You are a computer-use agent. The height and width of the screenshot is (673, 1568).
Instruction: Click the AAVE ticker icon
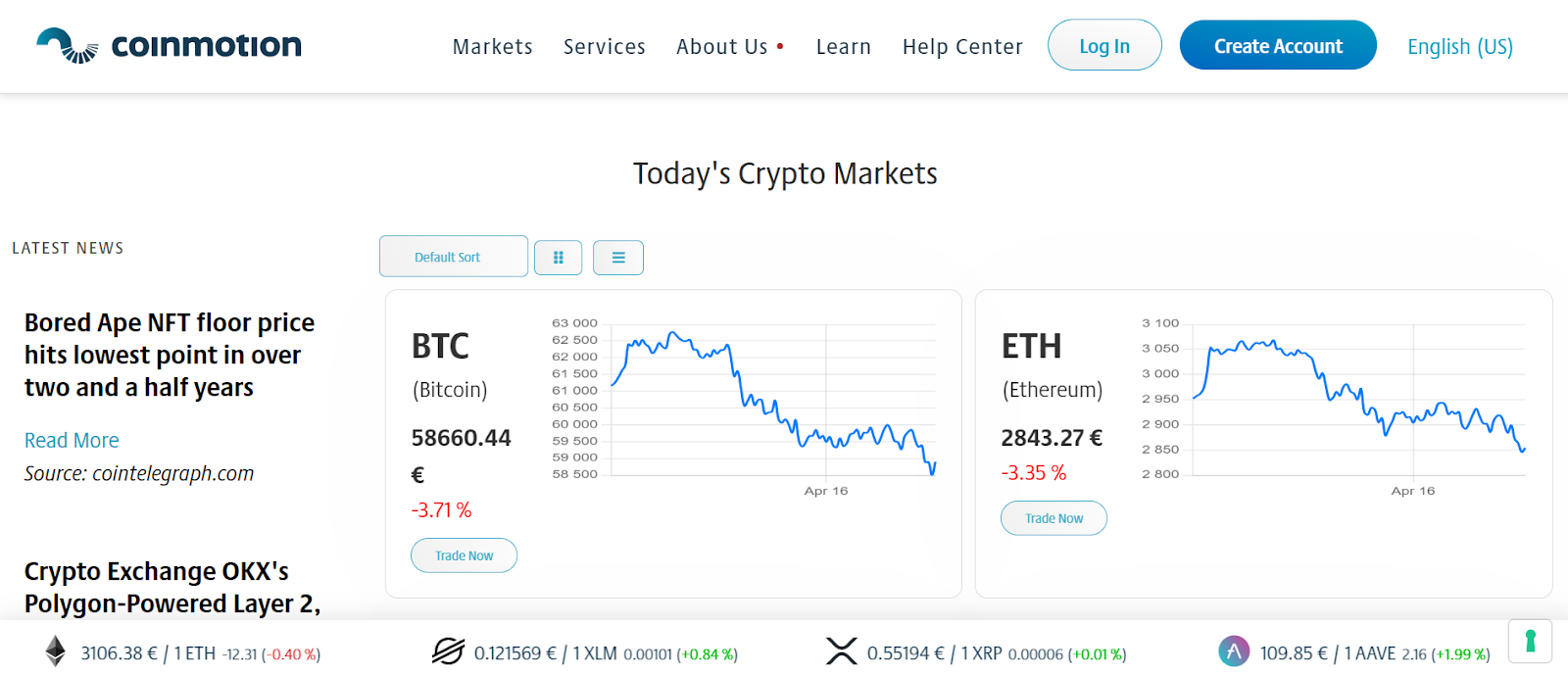coord(1234,651)
